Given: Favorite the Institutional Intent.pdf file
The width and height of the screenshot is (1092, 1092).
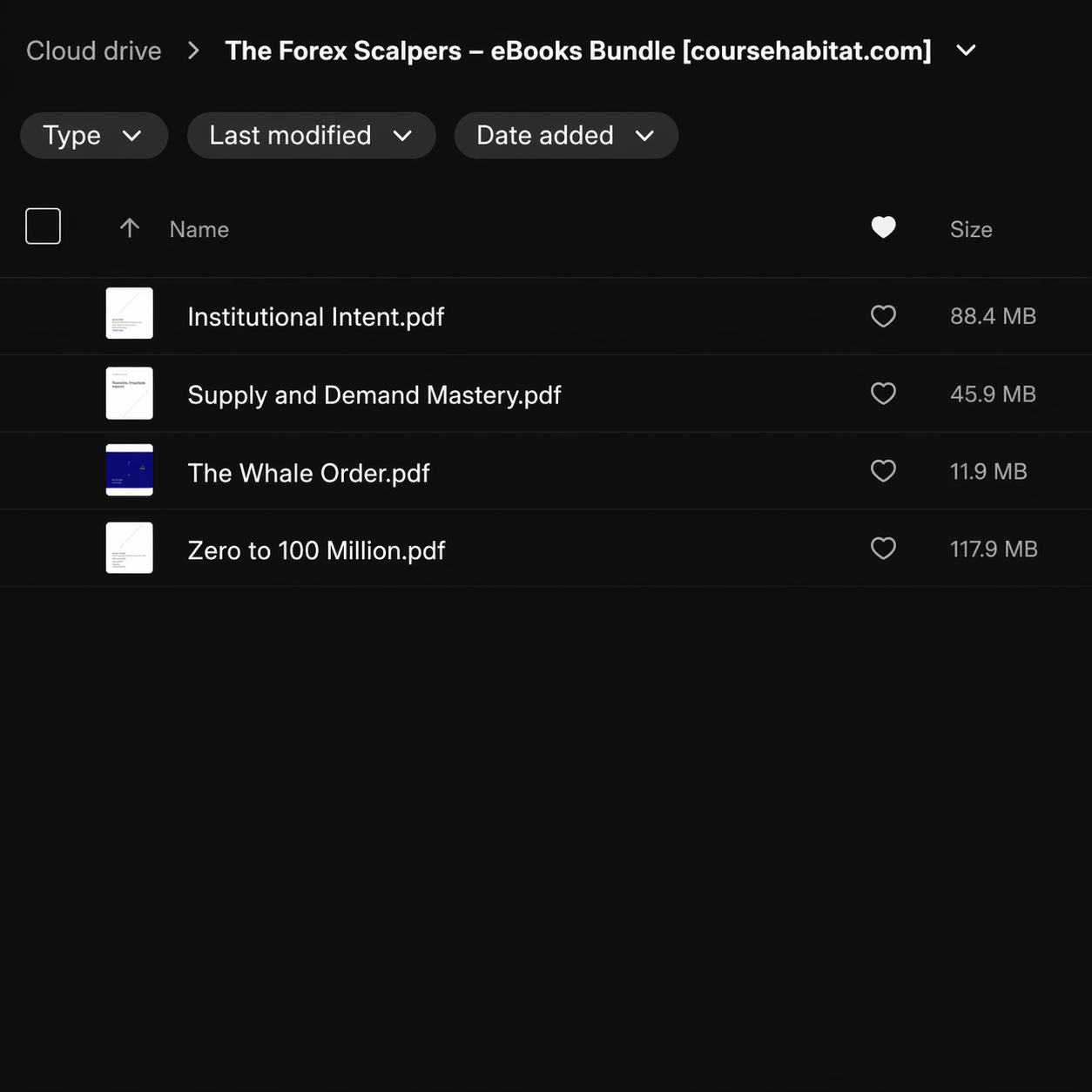Looking at the screenshot, I should click(883, 316).
